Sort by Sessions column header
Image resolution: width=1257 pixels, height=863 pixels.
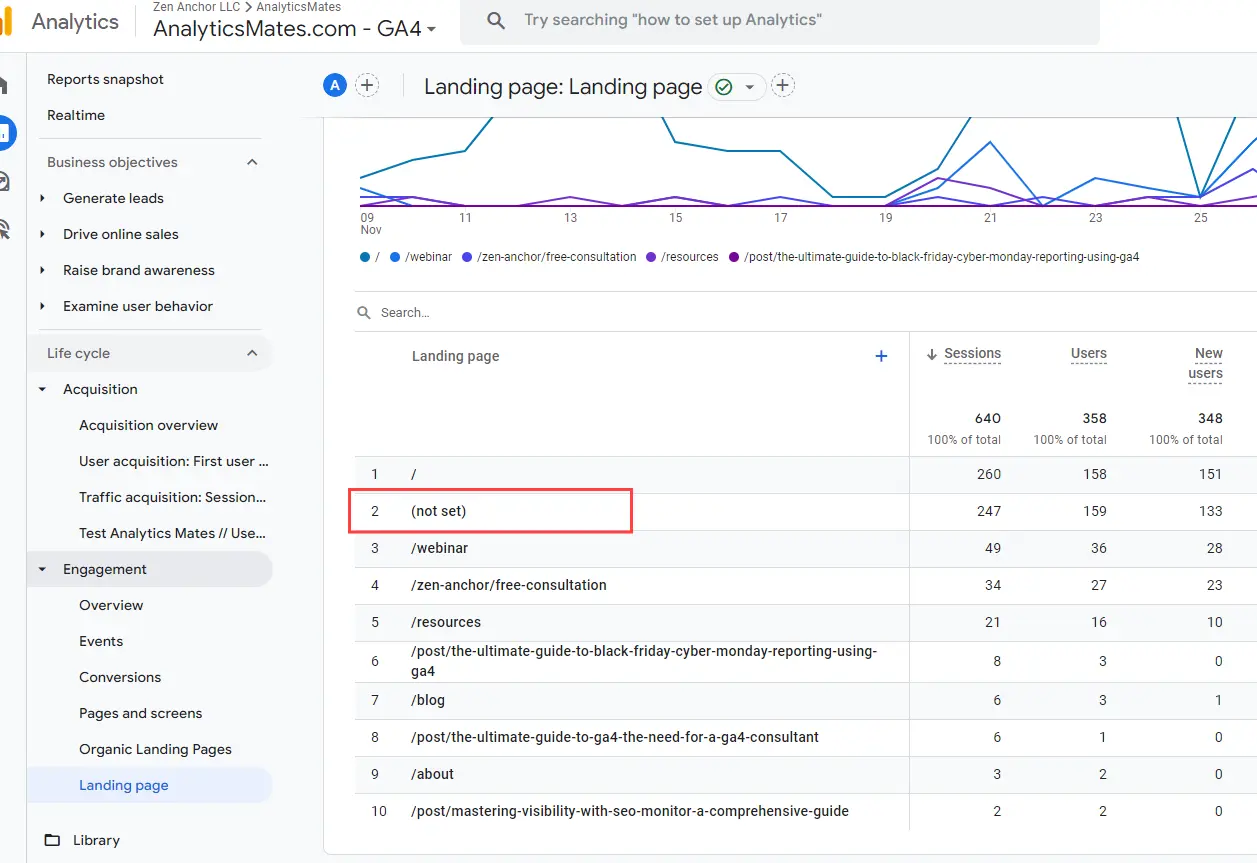[x=972, y=353]
